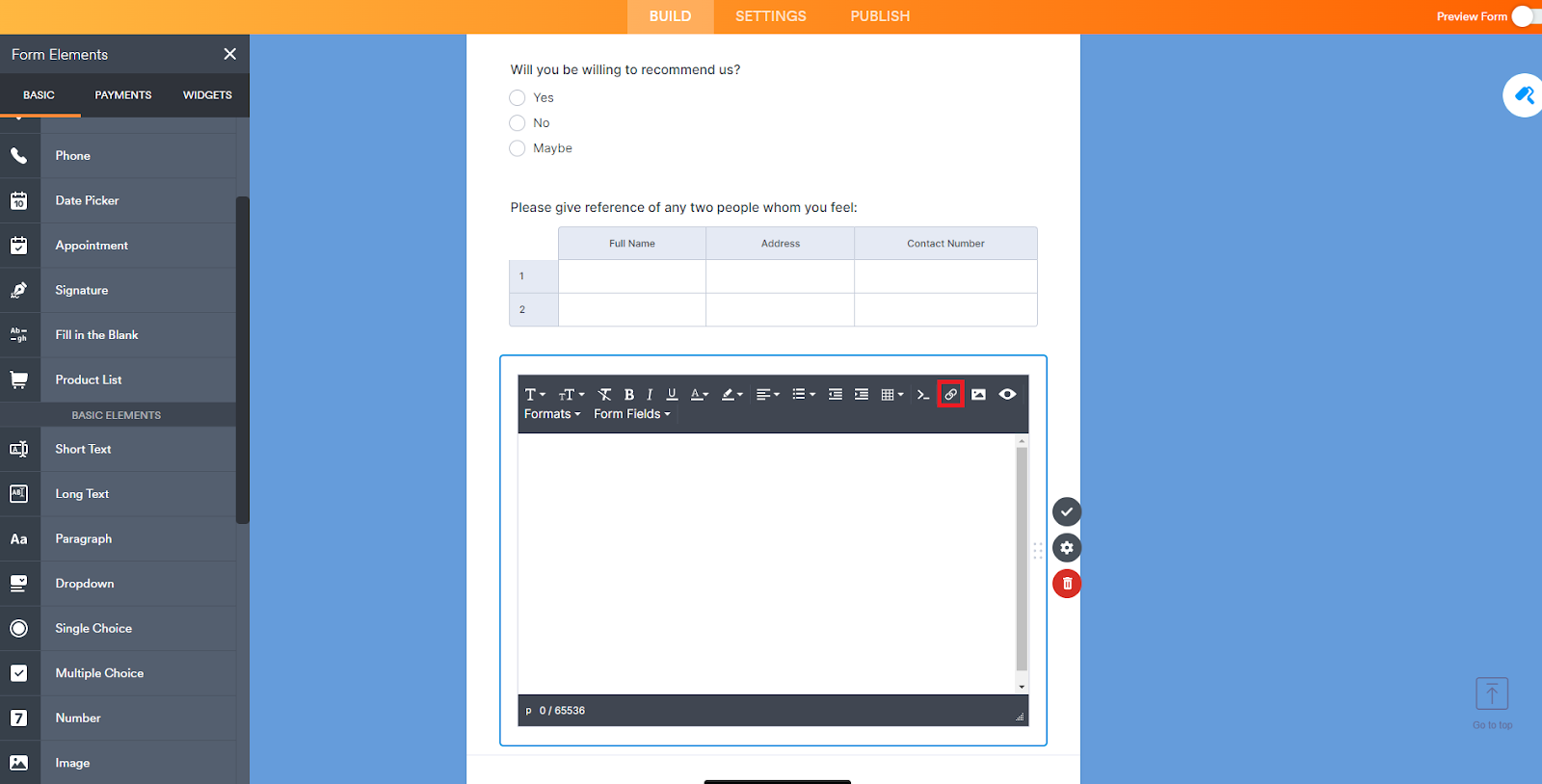Click the Address cell in row 1
Screen dimensions: 1542x784
click(x=780, y=276)
